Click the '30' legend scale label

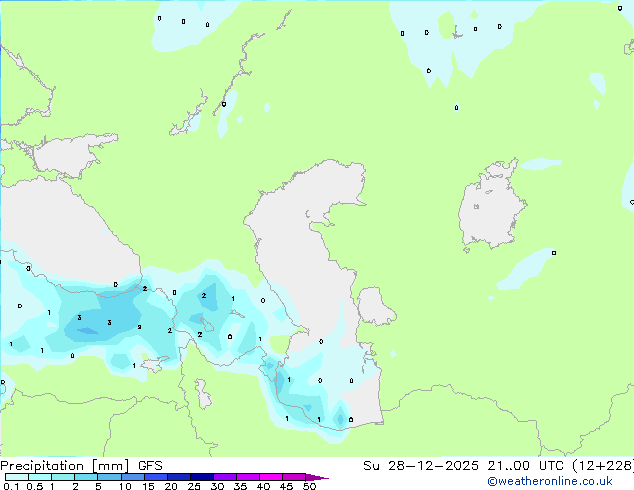[217, 486]
